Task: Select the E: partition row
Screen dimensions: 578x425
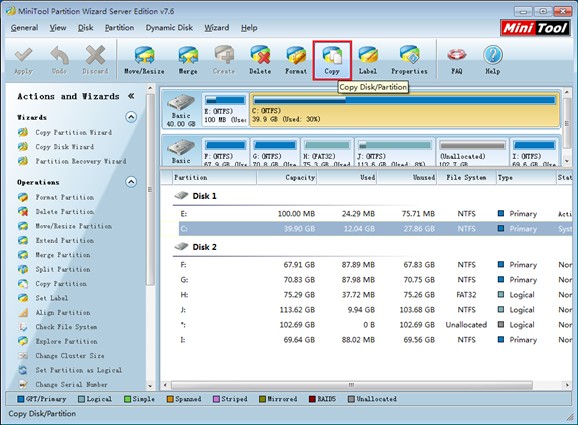Action: (375, 214)
